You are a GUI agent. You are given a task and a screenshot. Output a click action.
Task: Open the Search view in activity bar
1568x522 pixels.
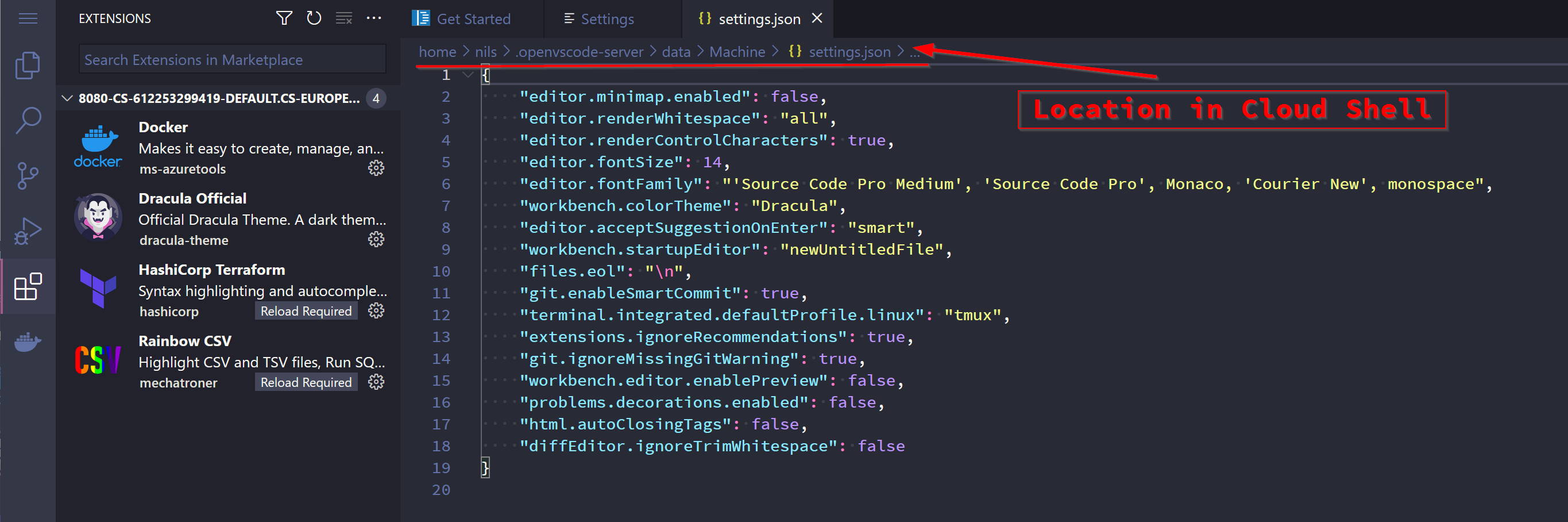point(28,121)
